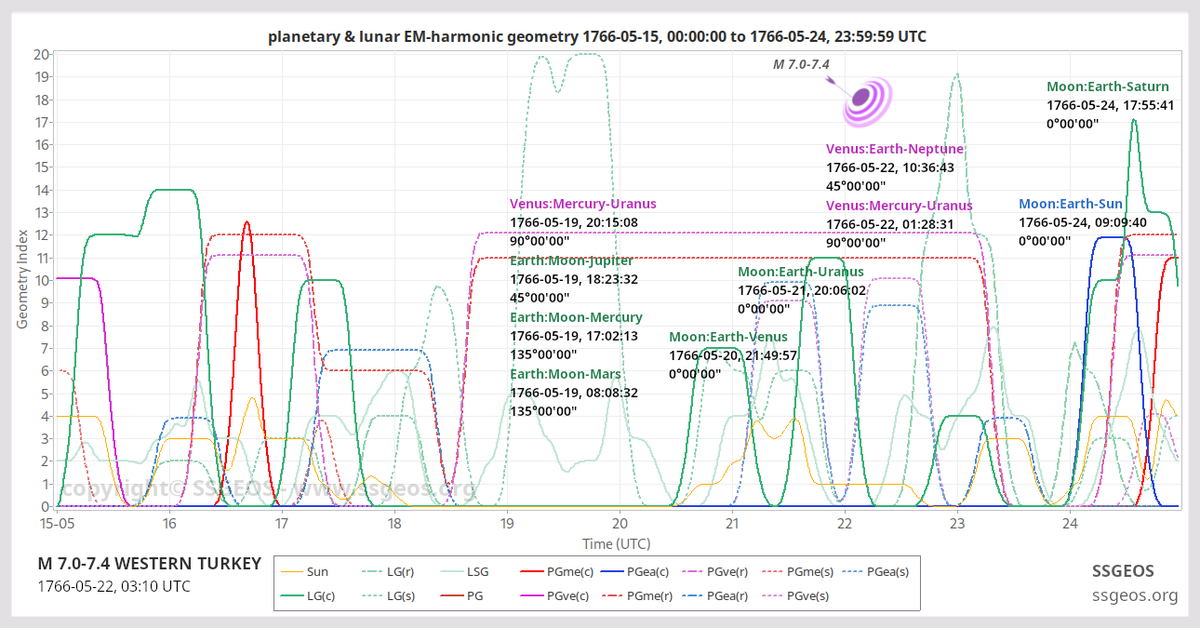
Task: Select the LSG legend label
Action: 476,573
